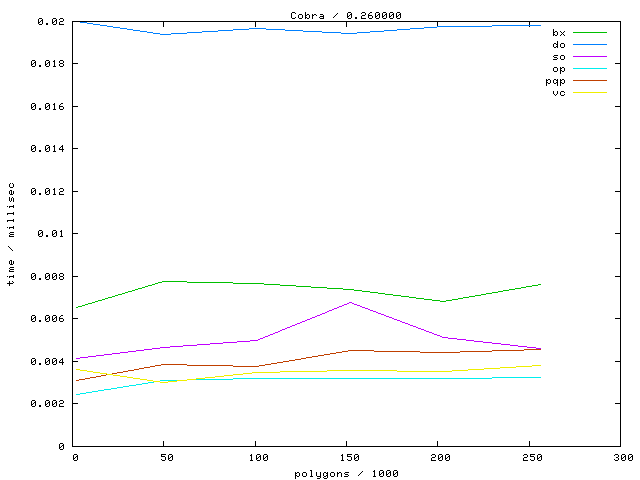640x480 pixels.
Task: Click the purple so legend line sample
Action: point(590,57)
